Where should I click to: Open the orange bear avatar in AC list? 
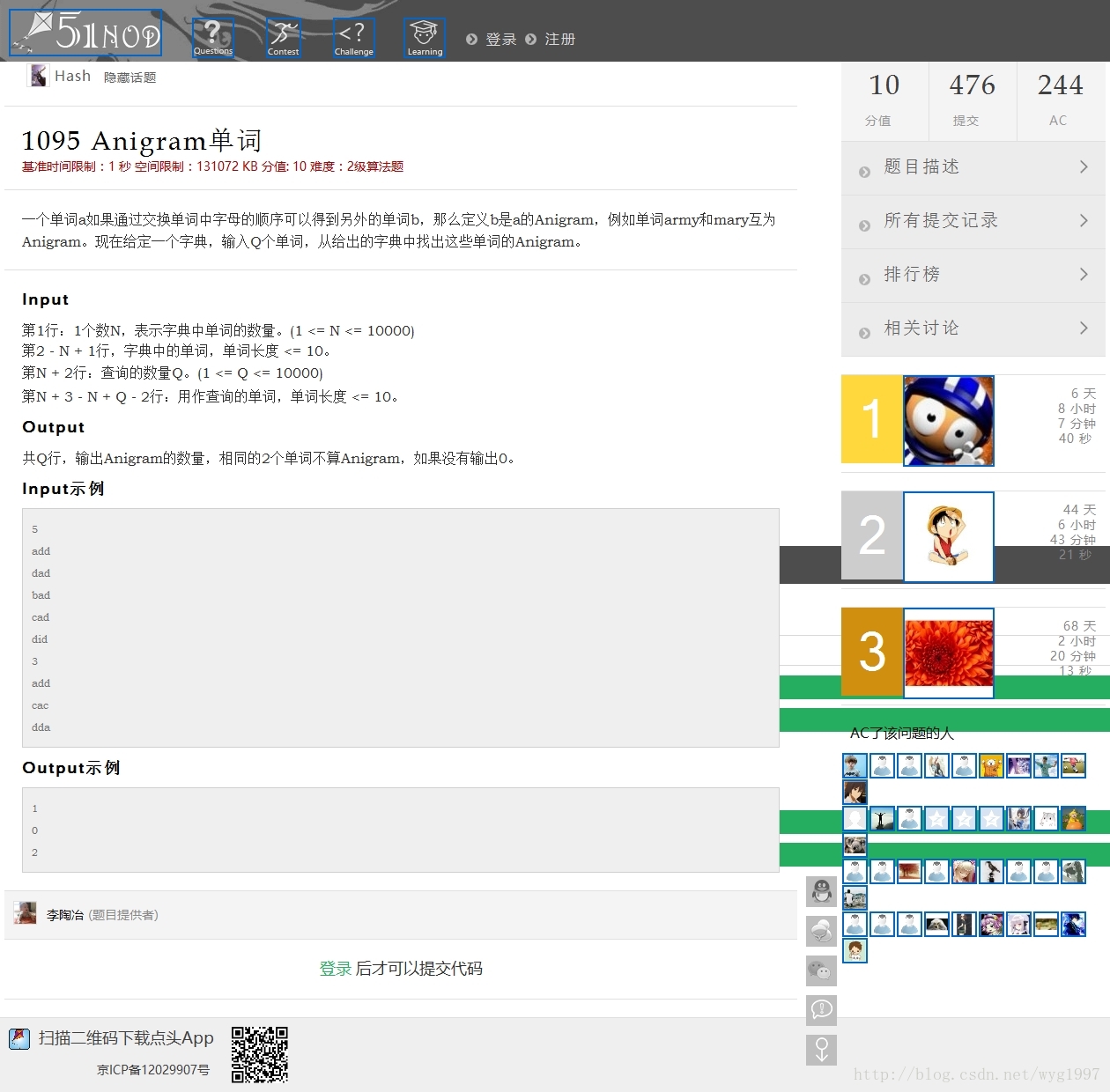click(x=991, y=765)
